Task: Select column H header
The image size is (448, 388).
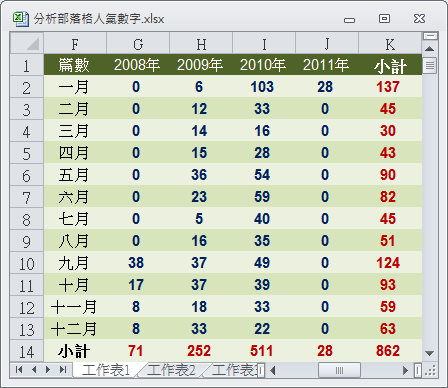Action: coord(201,43)
